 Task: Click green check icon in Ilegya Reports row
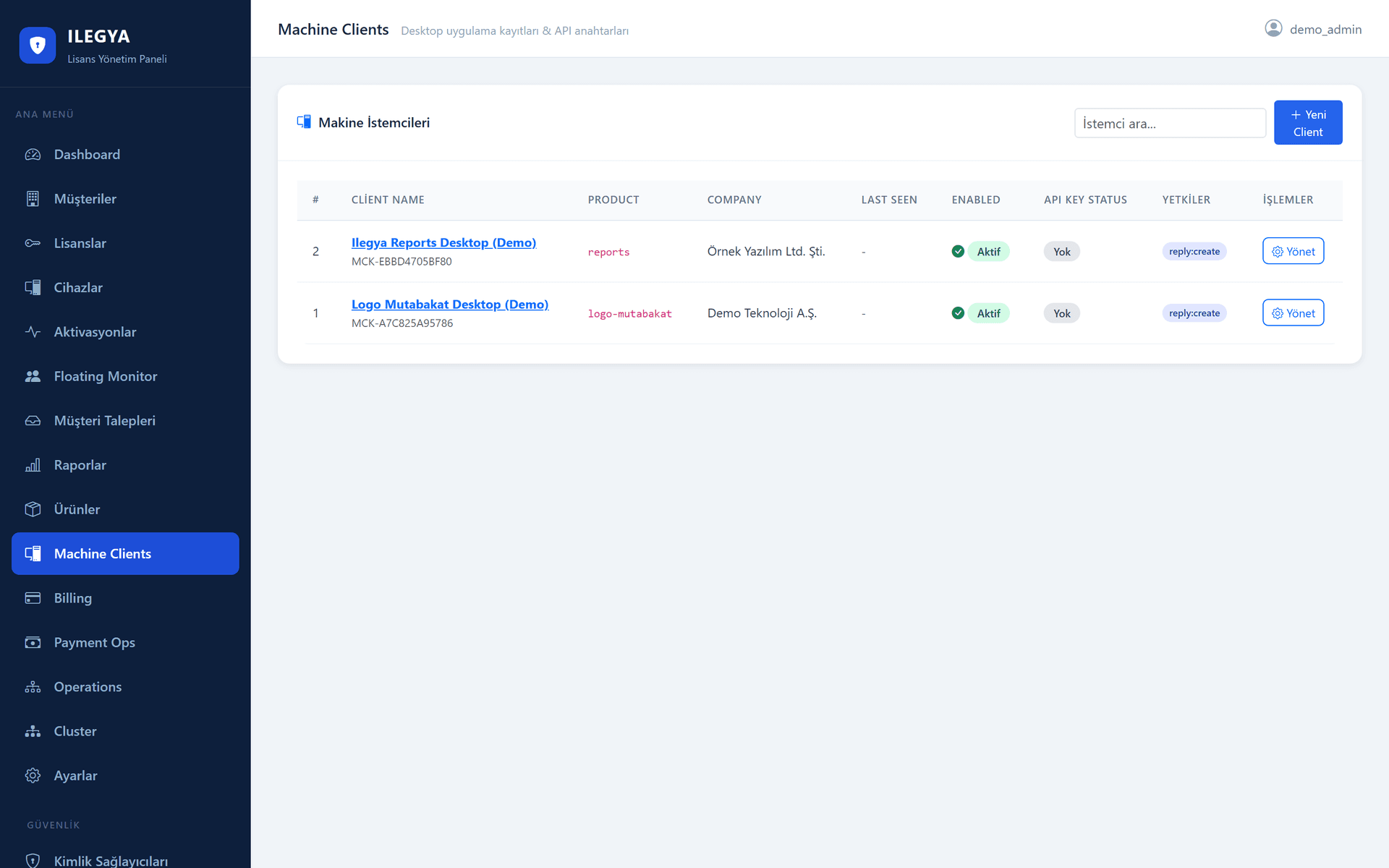coord(958,251)
